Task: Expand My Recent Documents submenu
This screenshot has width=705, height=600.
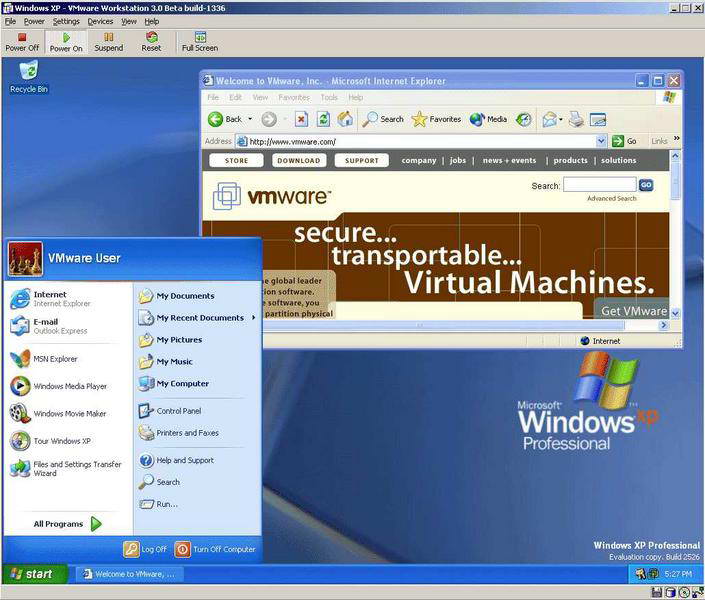Action: click(x=197, y=318)
